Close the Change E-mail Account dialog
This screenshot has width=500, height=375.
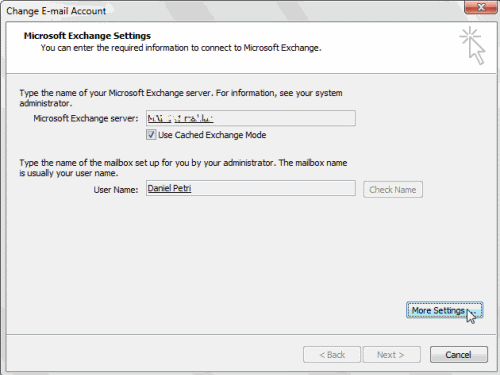(x=481, y=7)
